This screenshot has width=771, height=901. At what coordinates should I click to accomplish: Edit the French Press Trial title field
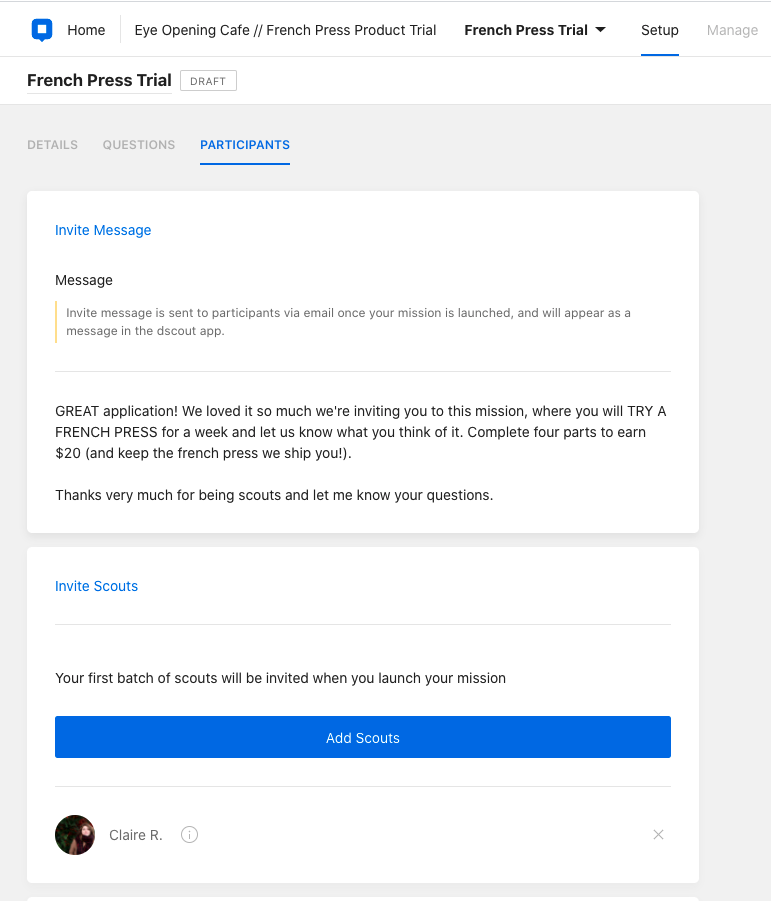(x=99, y=80)
